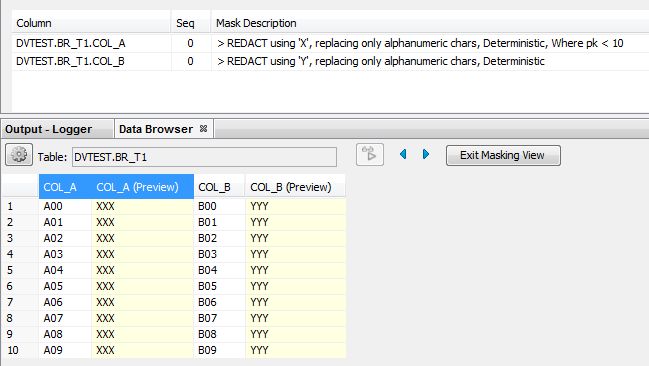Open the Data Browser settings gear
This screenshot has height=366, width=649.
pos(19,155)
